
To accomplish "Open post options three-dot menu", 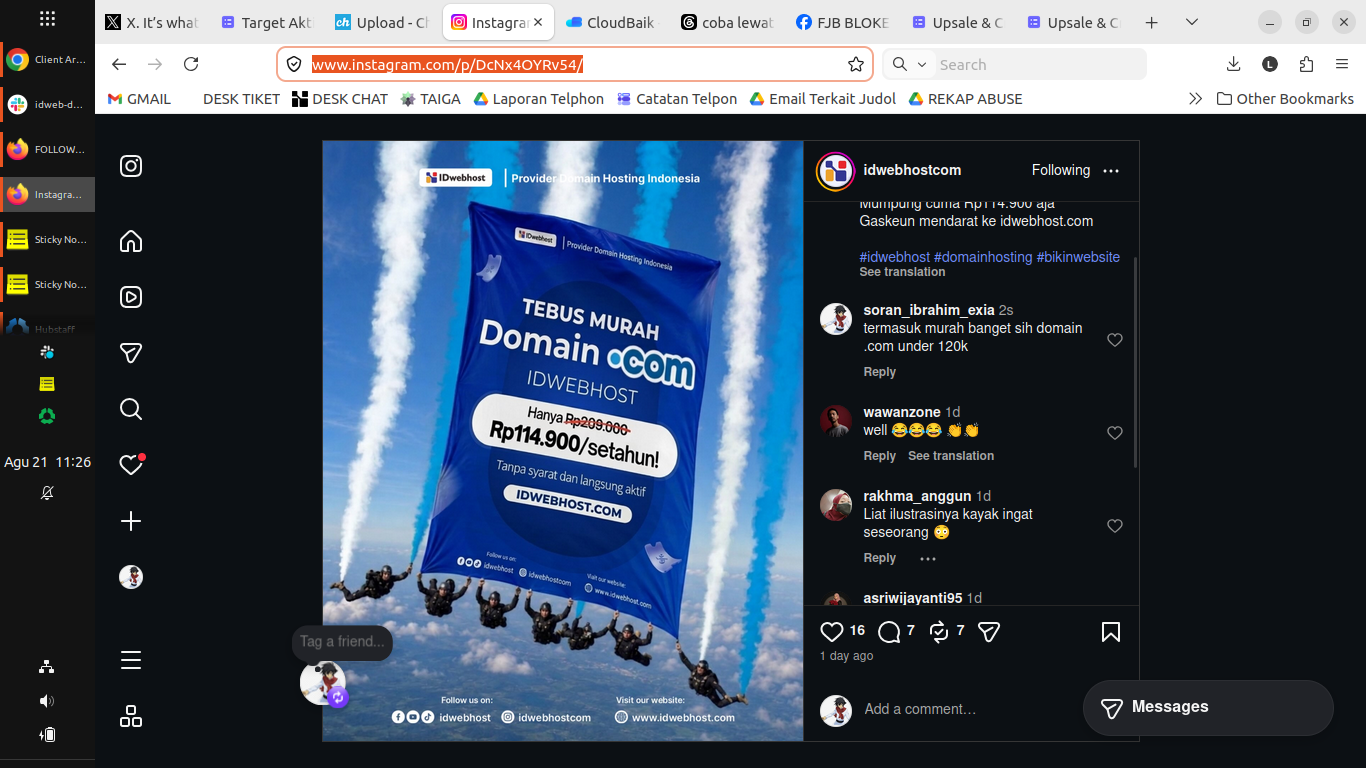I will (x=1111, y=171).
